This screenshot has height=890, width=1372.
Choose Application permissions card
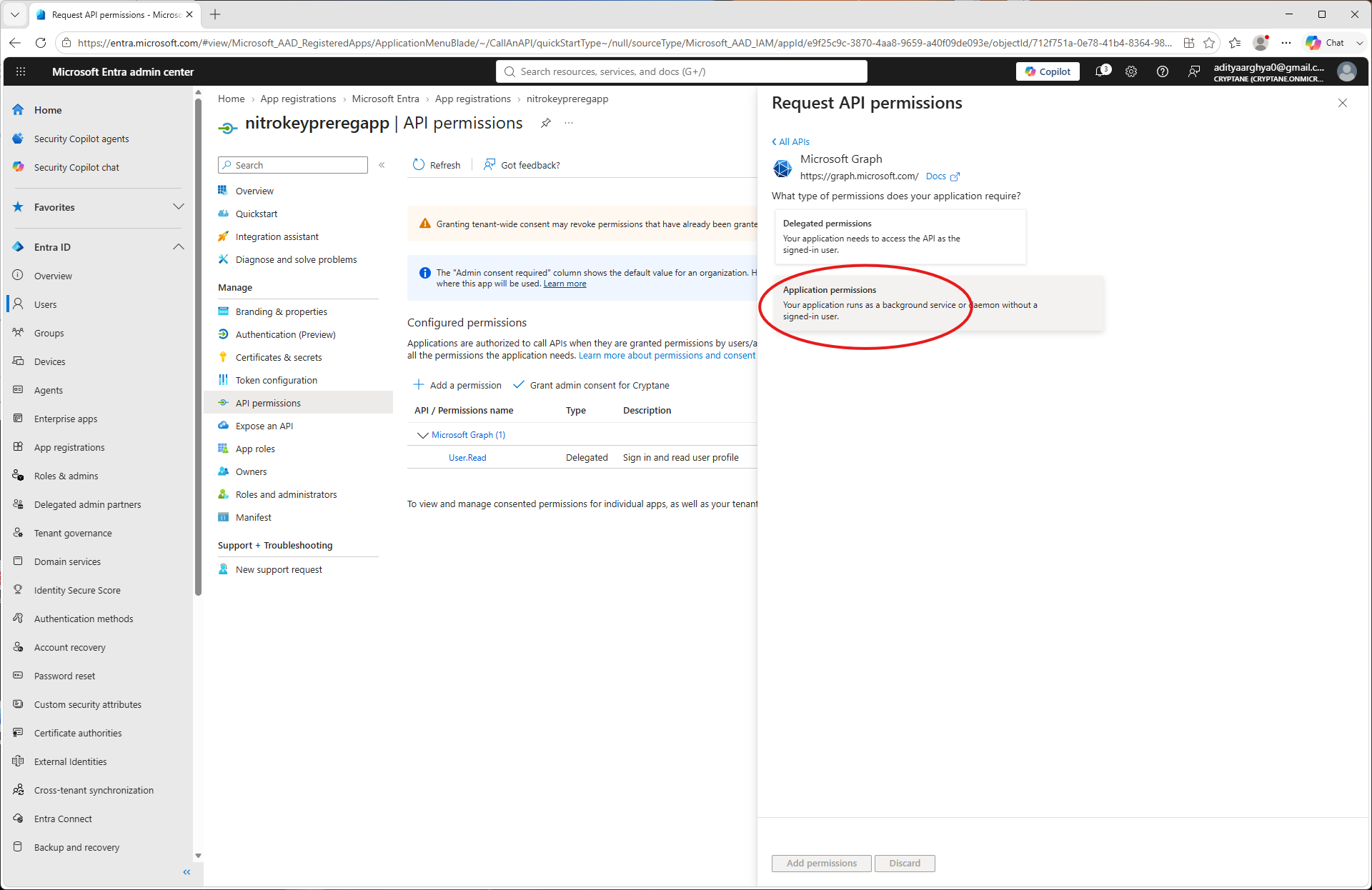(x=939, y=303)
